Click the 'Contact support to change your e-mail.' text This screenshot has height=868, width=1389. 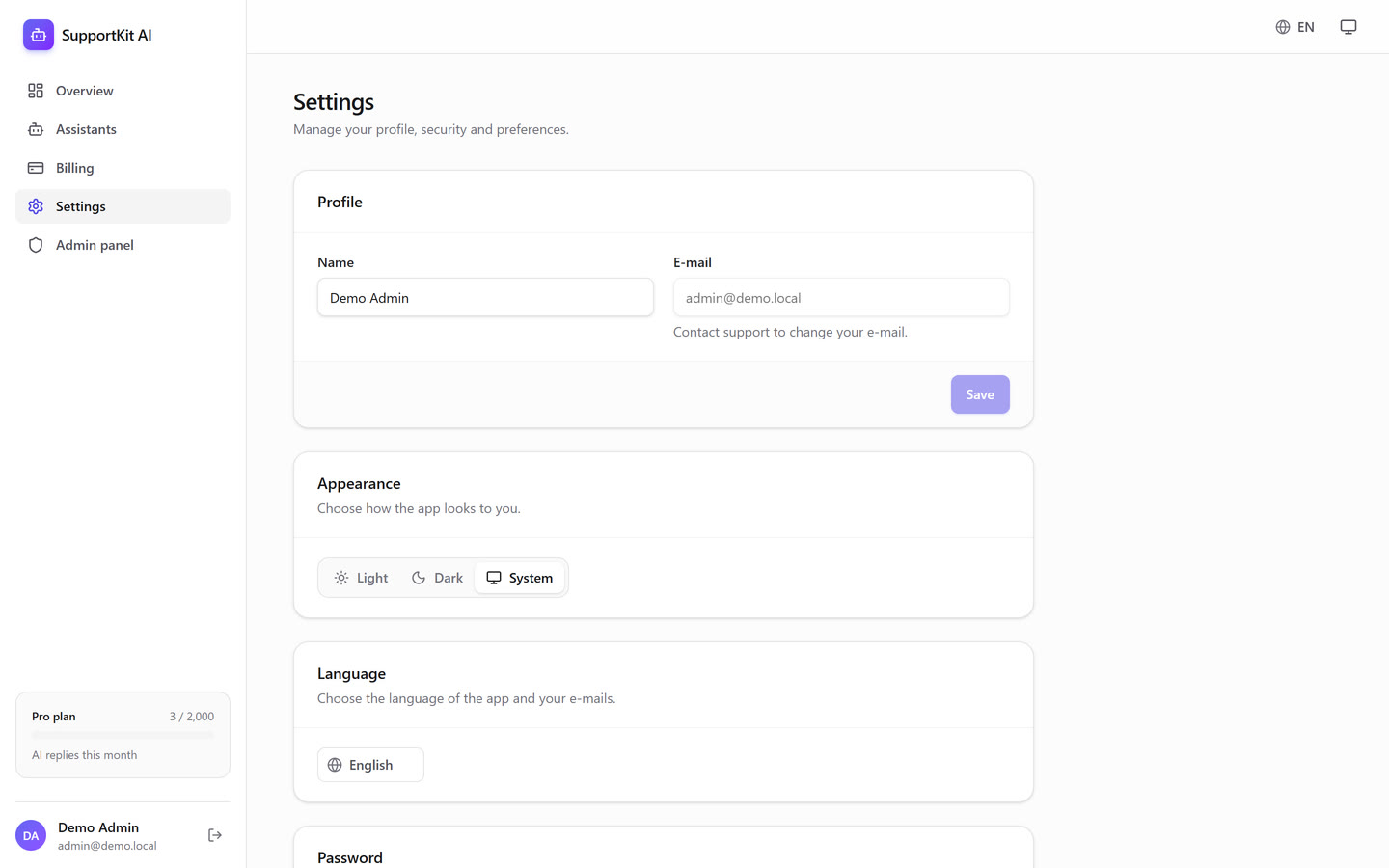(790, 332)
